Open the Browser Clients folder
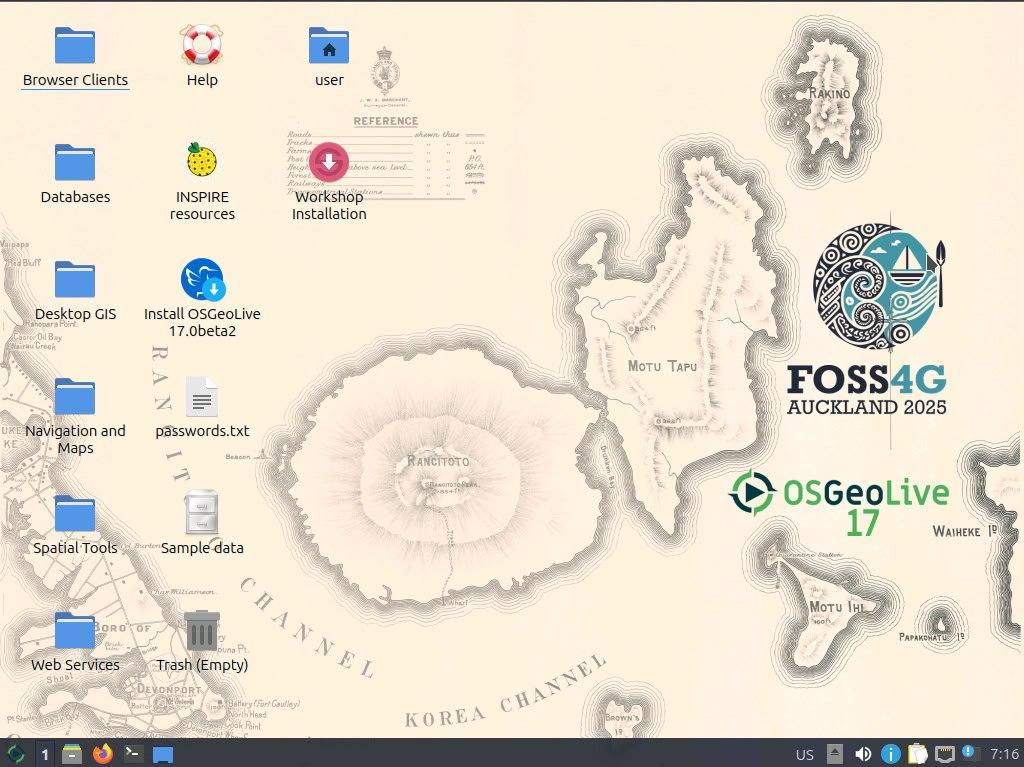This screenshot has width=1024, height=767. coord(75,47)
